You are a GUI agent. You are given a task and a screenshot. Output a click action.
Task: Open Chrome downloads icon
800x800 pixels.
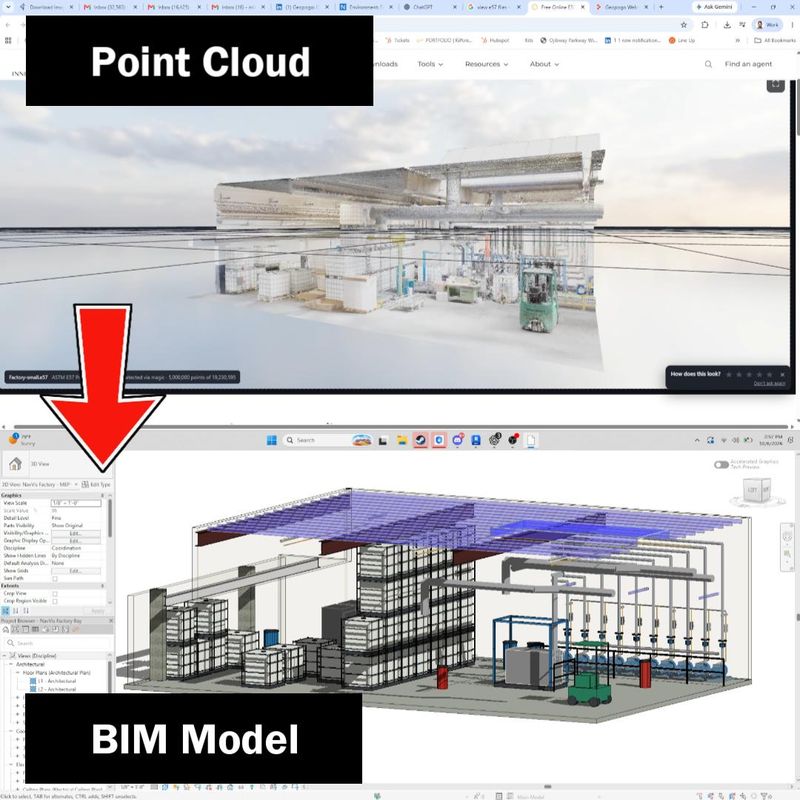point(727,24)
